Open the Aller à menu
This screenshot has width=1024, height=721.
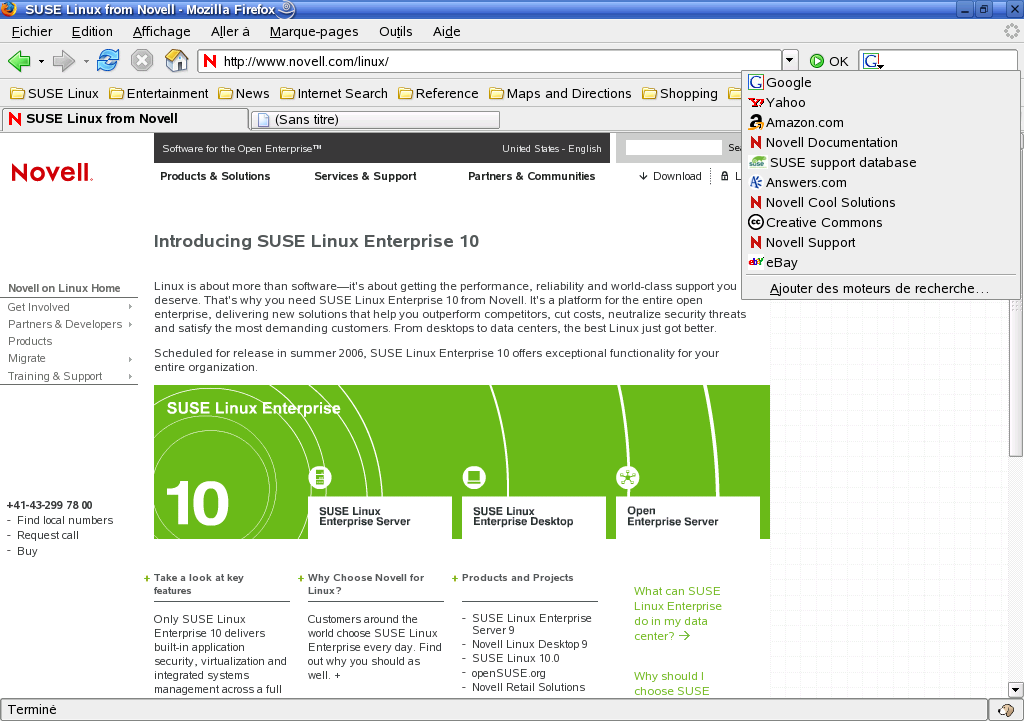230,31
